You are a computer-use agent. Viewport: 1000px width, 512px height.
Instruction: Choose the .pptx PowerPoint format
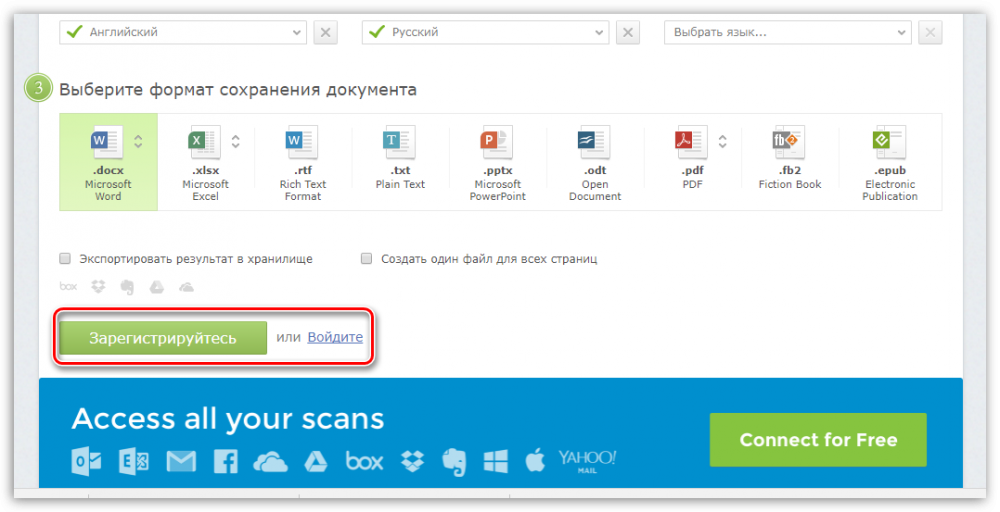497,160
